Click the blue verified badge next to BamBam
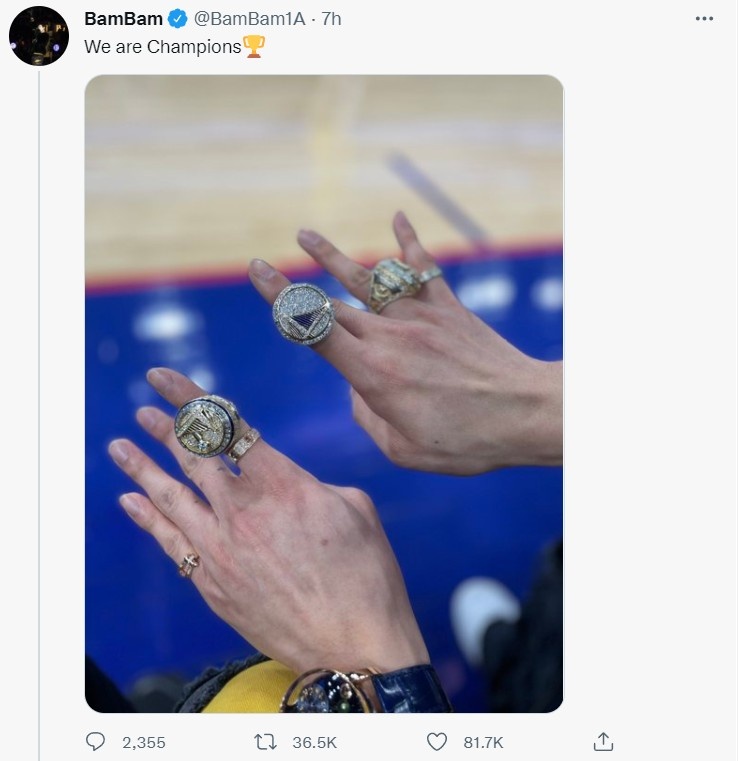Screen dimensions: 739x761 [x=177, y=19]
